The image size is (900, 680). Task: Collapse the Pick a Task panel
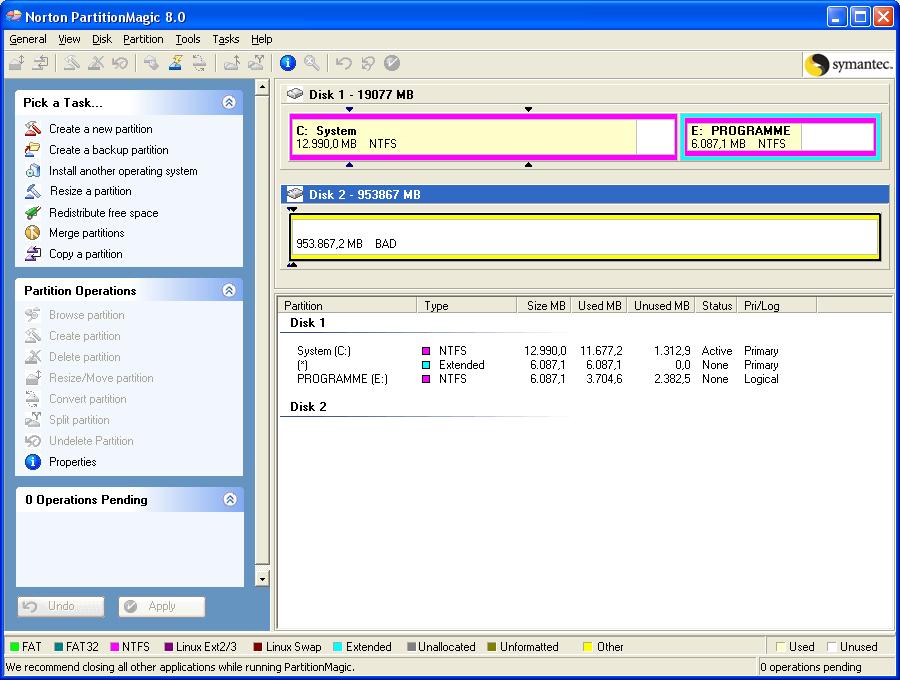(x=229, y=102)
